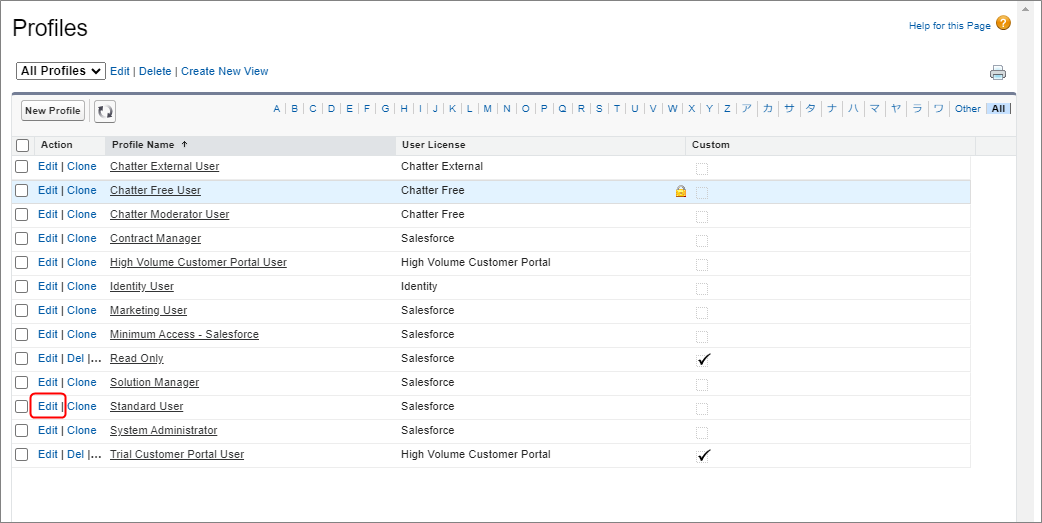
Task: Open the Chatter Moderator User profile
Action: point(169,214)
